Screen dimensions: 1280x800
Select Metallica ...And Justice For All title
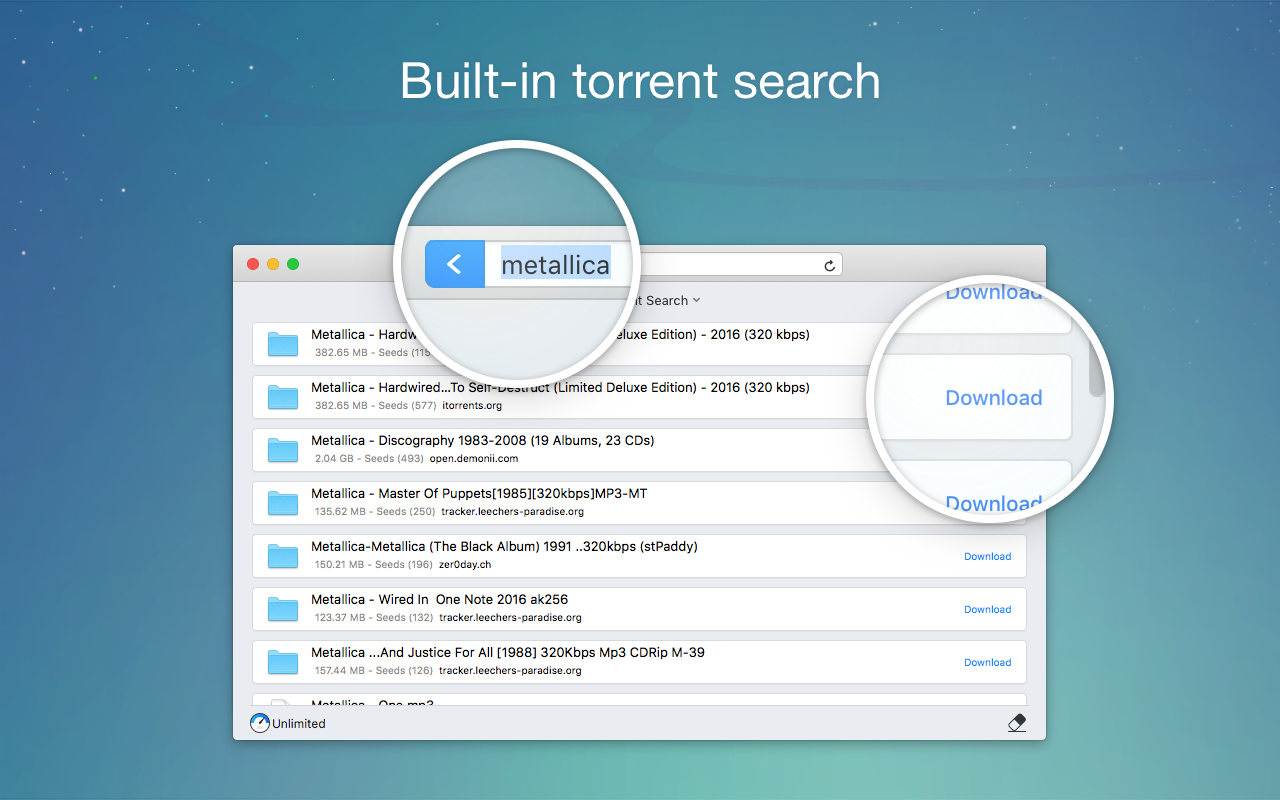tap(507, 652)
